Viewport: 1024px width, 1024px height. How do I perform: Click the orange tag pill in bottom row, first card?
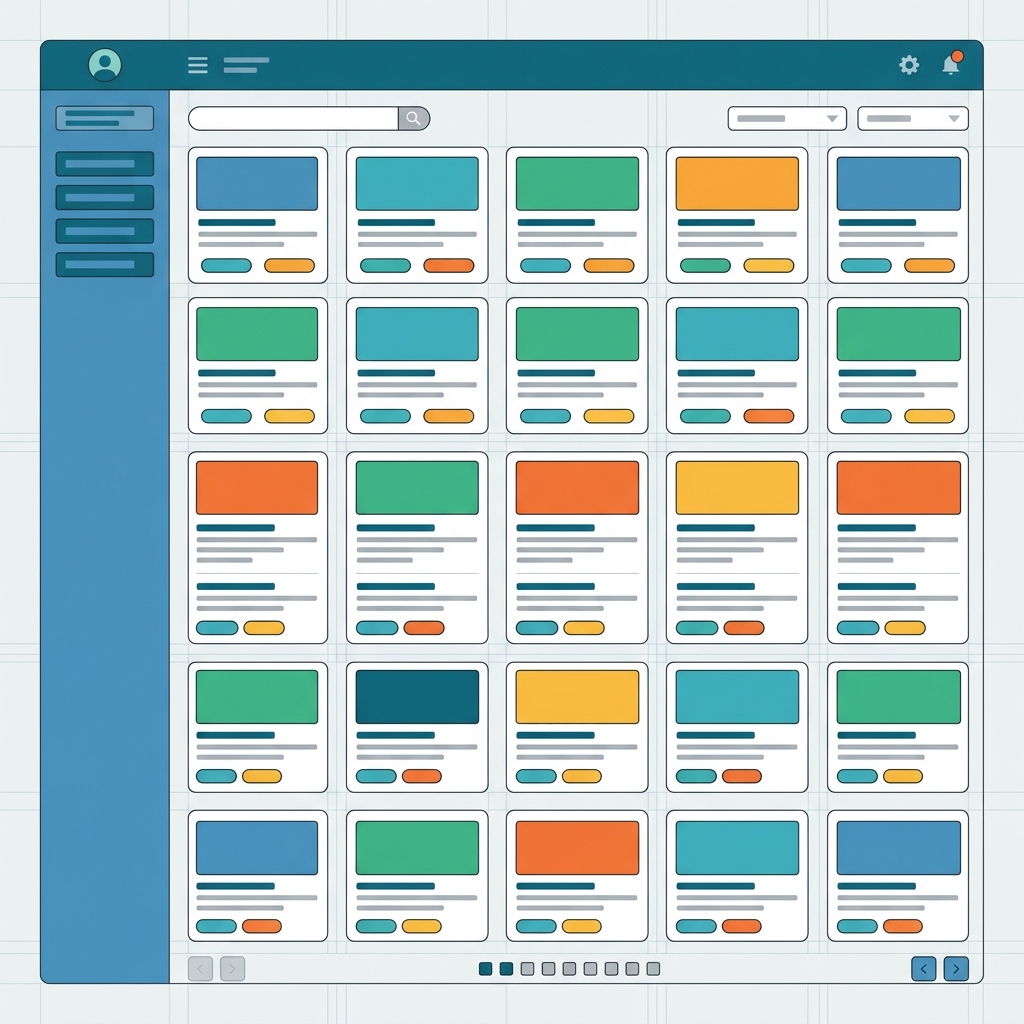(x=262, y=926)
